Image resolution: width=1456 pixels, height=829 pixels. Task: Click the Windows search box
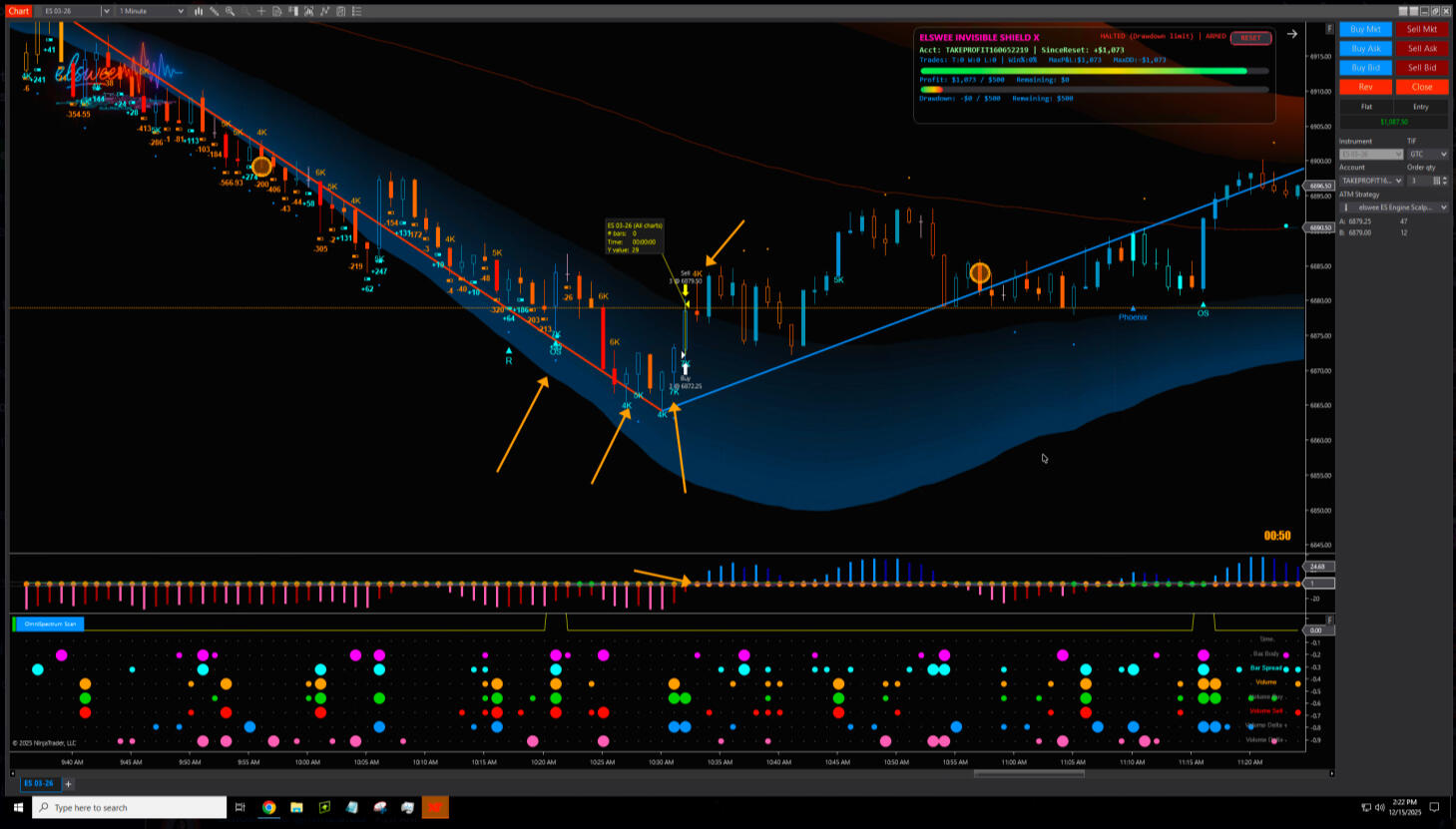130,807
